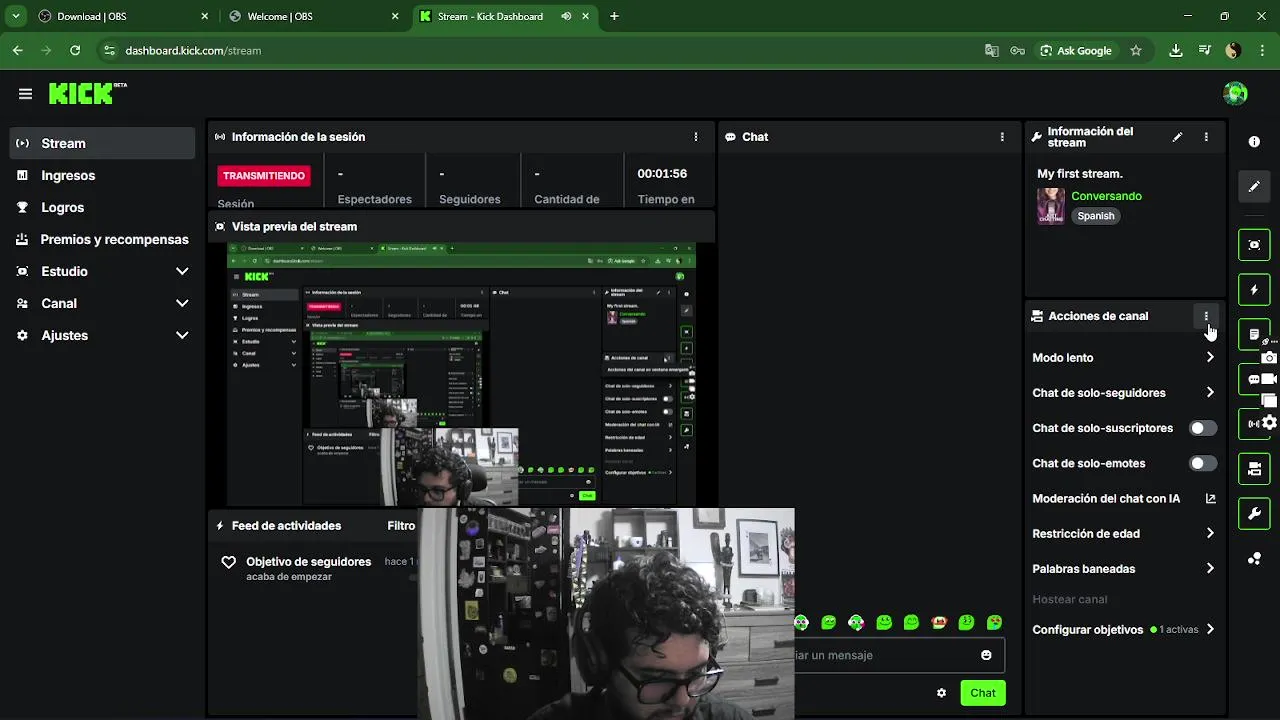1280x720 pixels.
Task: Open the browser three-dot menu
Action: point(1262,50)
